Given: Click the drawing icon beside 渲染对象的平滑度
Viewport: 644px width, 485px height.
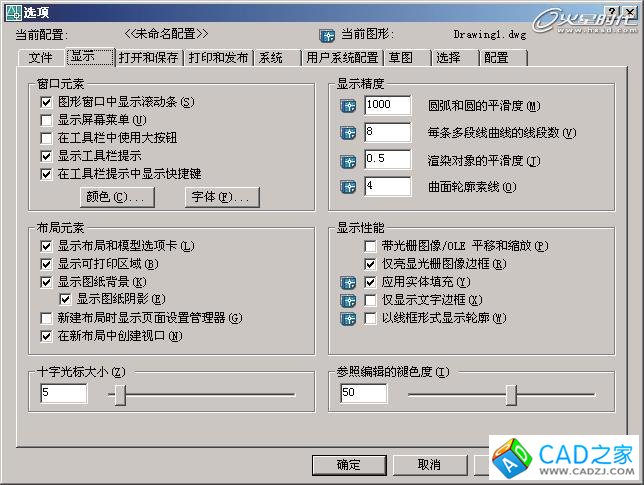Looking at the screenshot, I should (x=348, y=161).
